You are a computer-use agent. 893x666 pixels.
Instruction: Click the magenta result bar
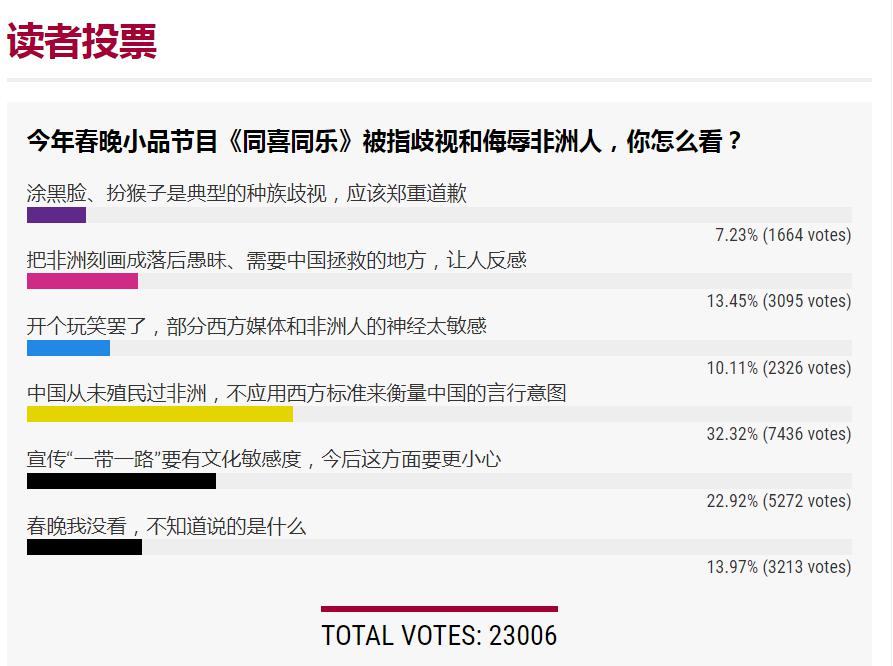[x=82, y=282]
